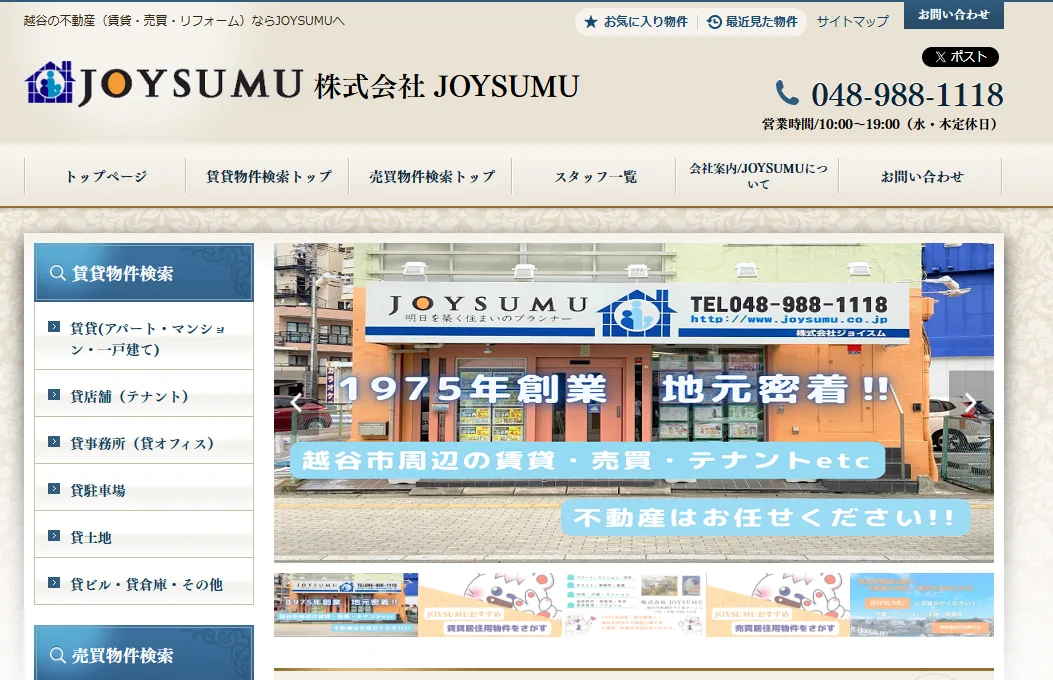Viewport: 1053px width, 680px height.
Task: Open the サイトマップ link
Action: pos(852,21)
